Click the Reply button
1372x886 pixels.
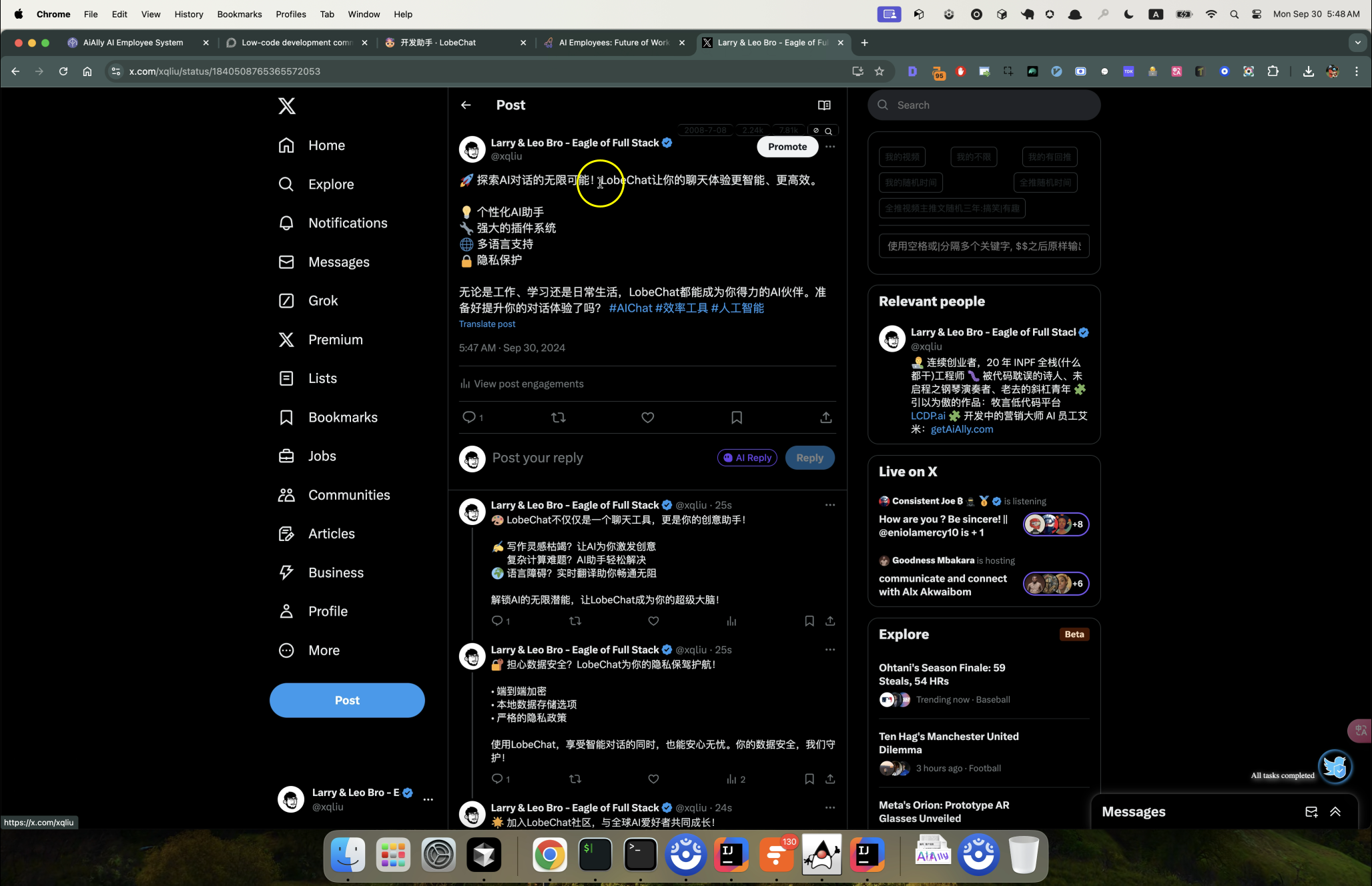pyautogui.click(x=809, y=458)
